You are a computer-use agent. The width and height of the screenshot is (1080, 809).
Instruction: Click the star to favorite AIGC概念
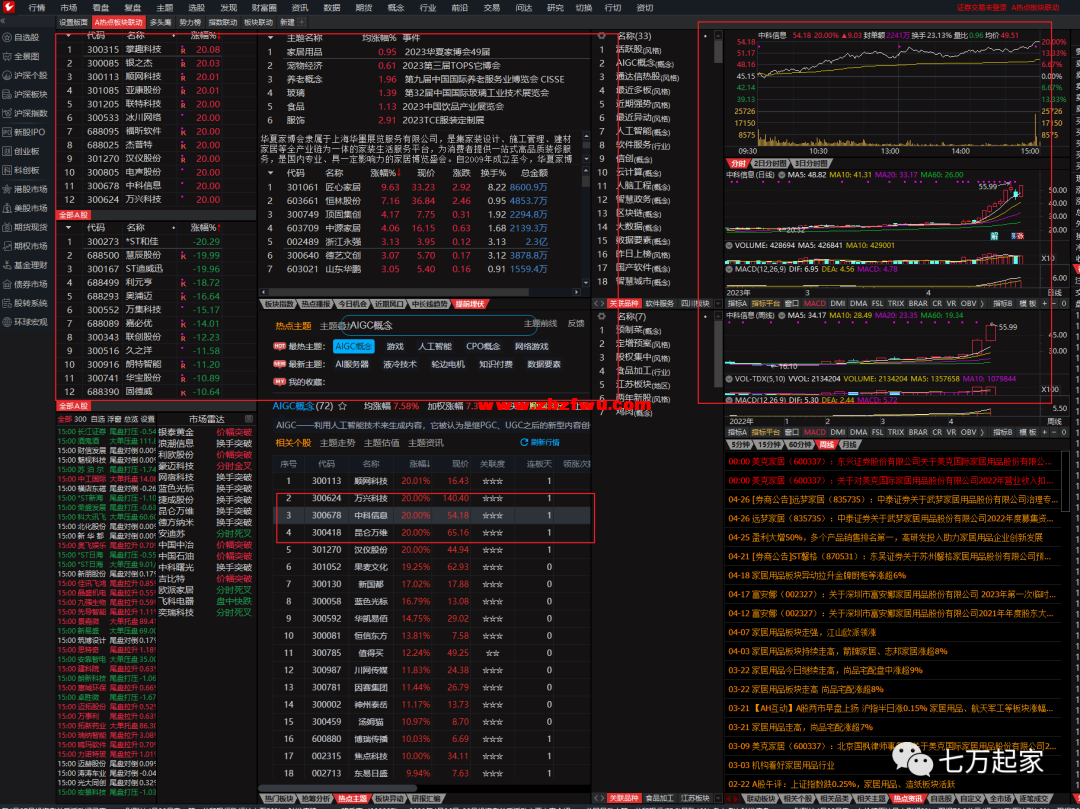coord(343,406)
